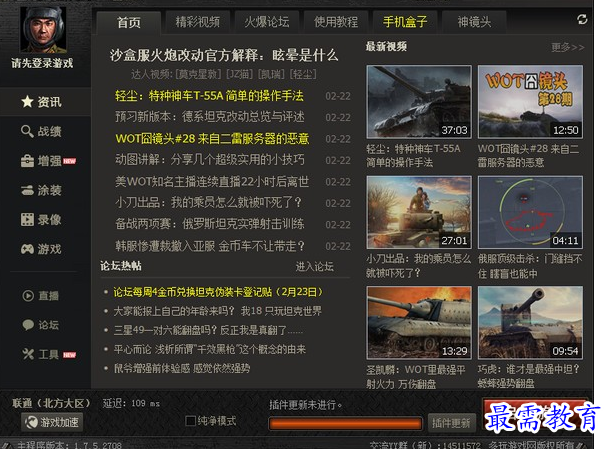Play the 13:29 圣凯麟 video thumbnail
This screenshot has height=449, width=609.
(419, 322)
